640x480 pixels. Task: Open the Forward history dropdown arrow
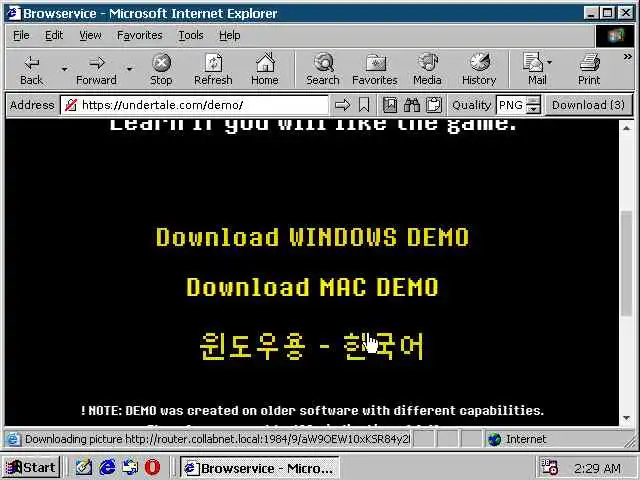point(129,69)
